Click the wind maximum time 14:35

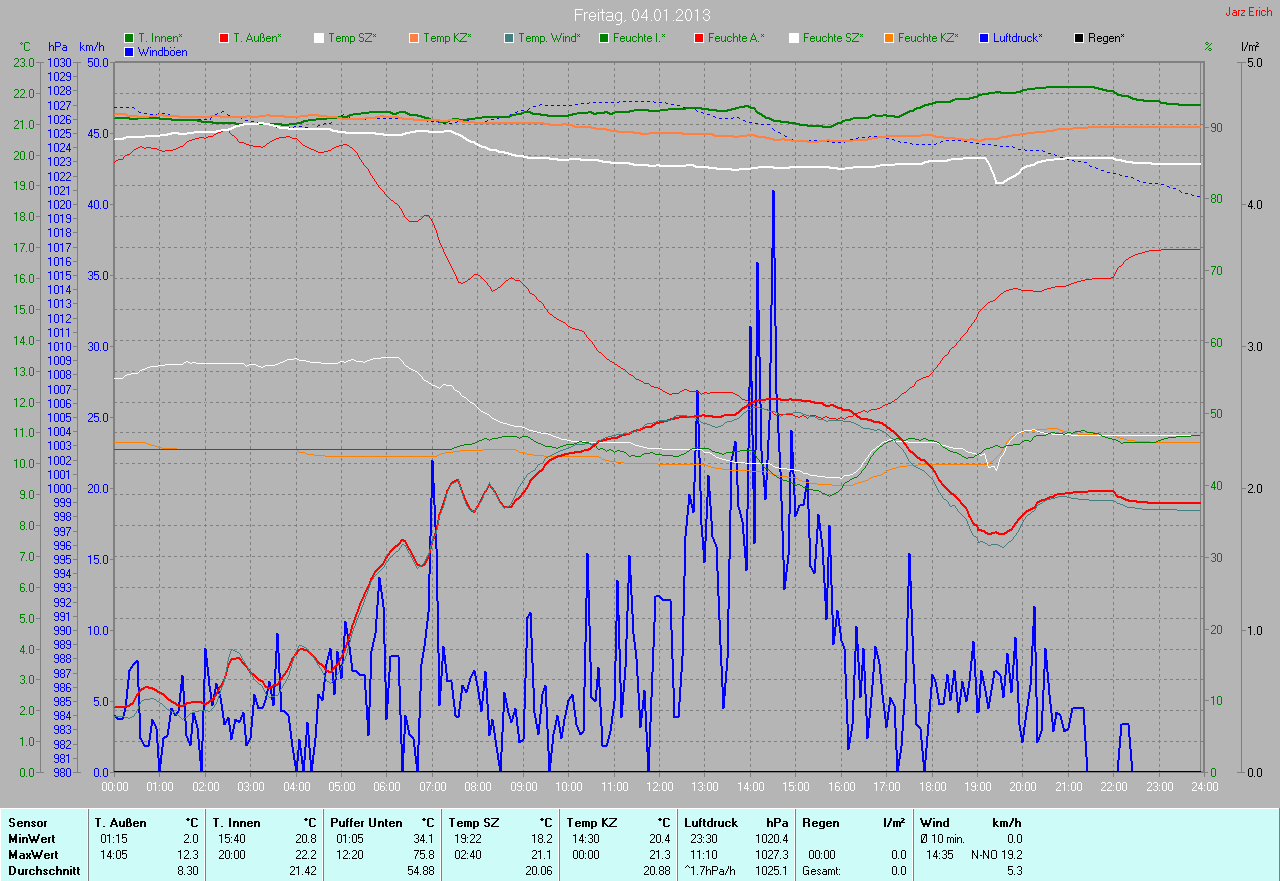(939, 855)
